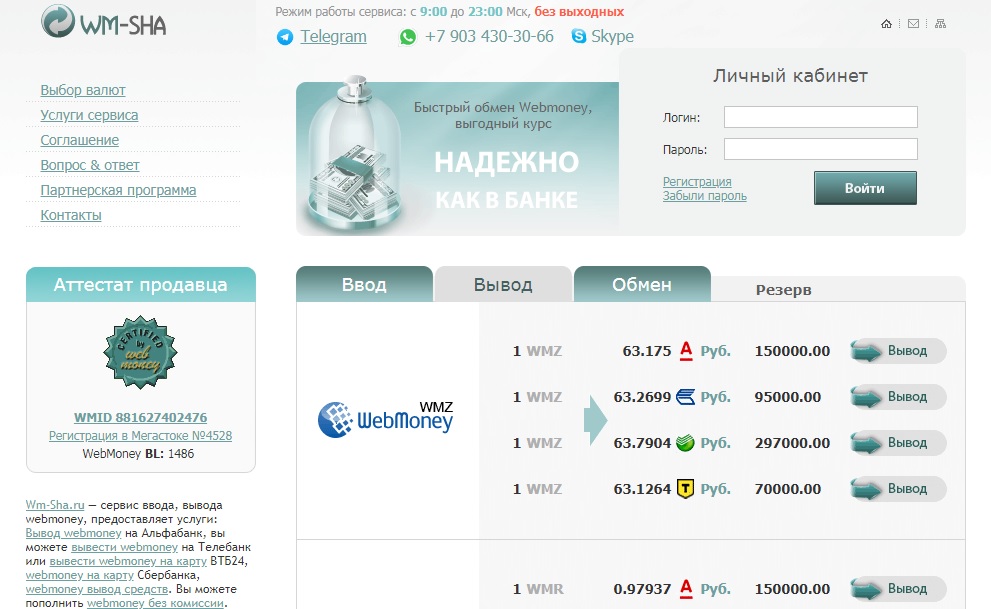991x609 pixels.
Task: Open the Вывод webmoney link
Action: click(73, 533)
